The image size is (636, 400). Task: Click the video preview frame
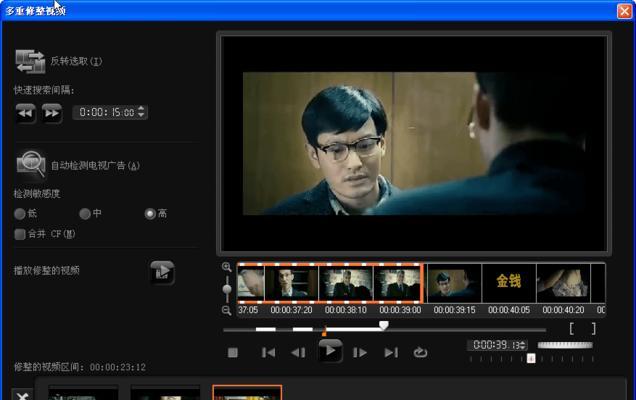click(414, 143)
